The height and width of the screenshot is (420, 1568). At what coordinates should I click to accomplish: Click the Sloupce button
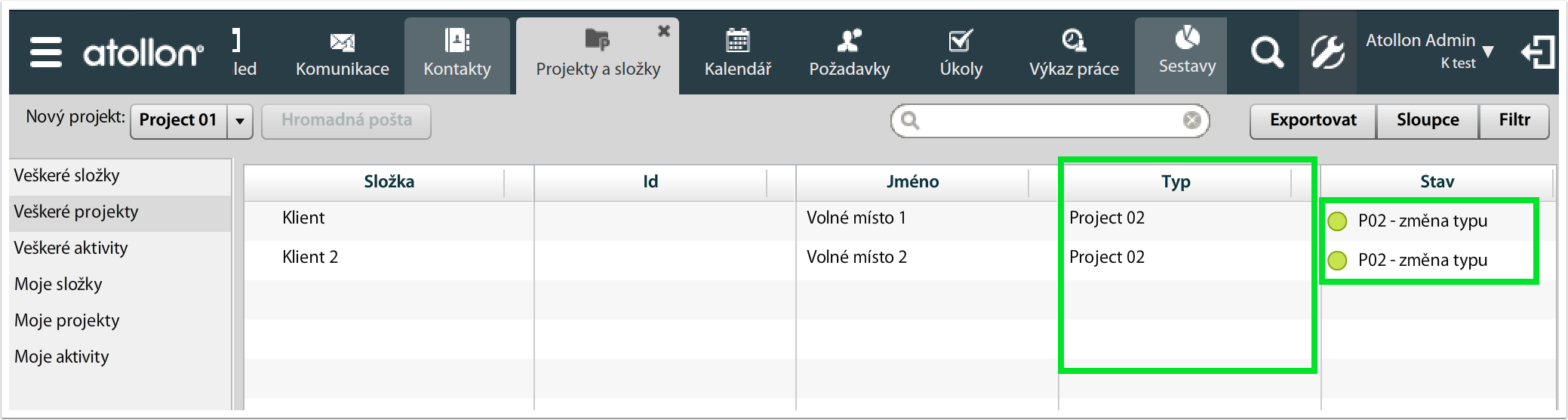tap(1428, 121)
